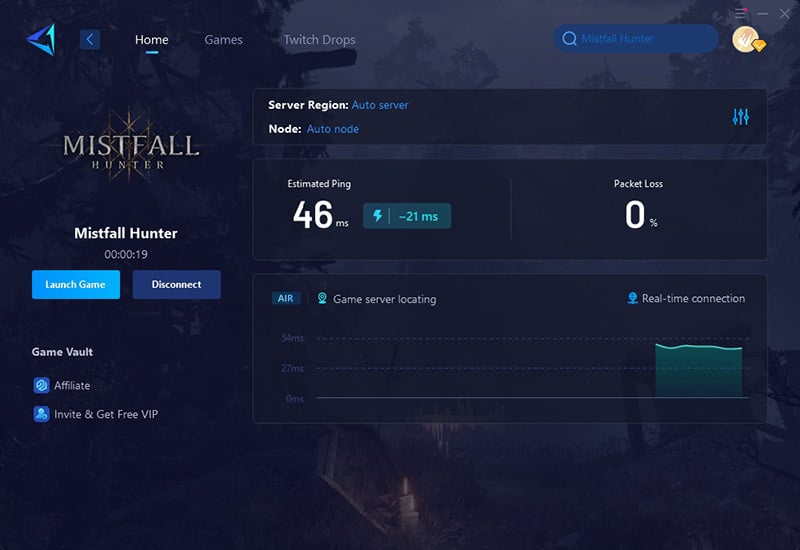The width and height of the screenshot is (800, 550).
Task: Open Invite & Get Free VIP link
Action: click(106, 414)
